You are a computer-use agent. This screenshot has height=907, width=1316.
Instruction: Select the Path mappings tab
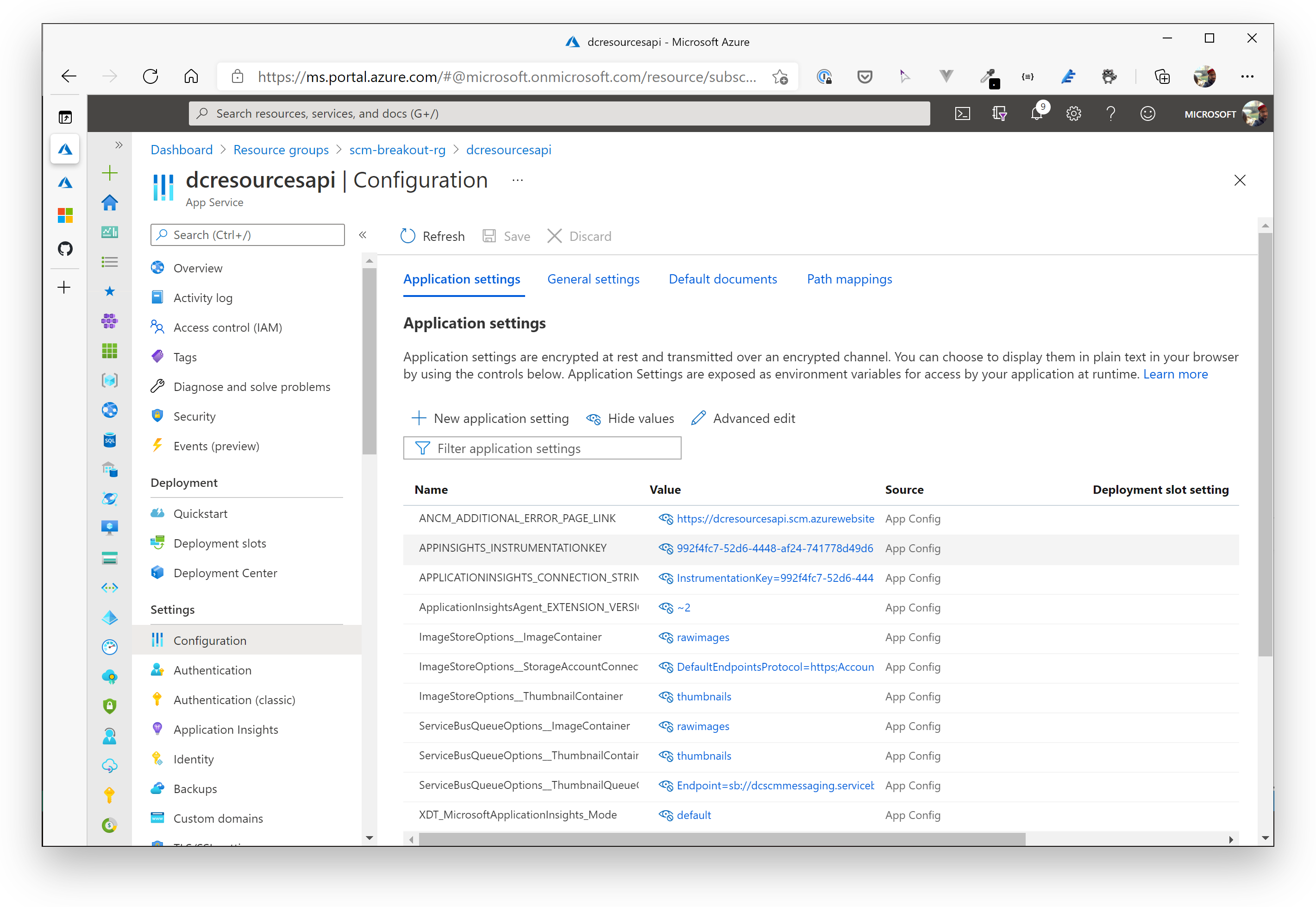click(x=849, y=279)
